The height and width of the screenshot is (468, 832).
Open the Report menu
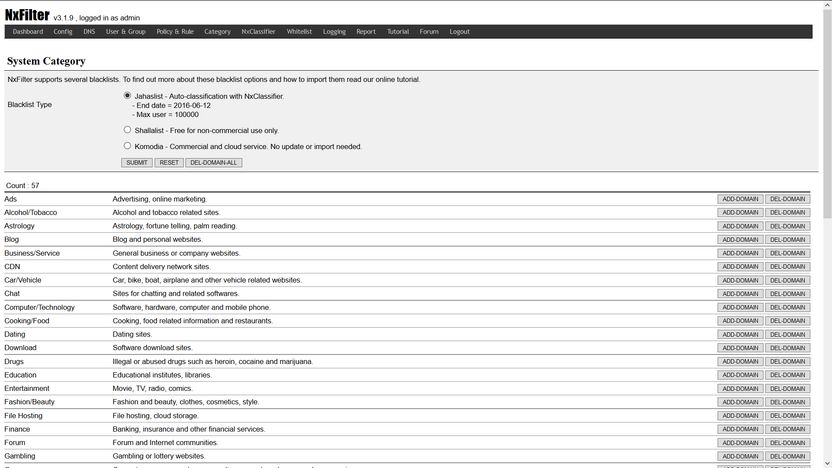click(x=366, y=32)
